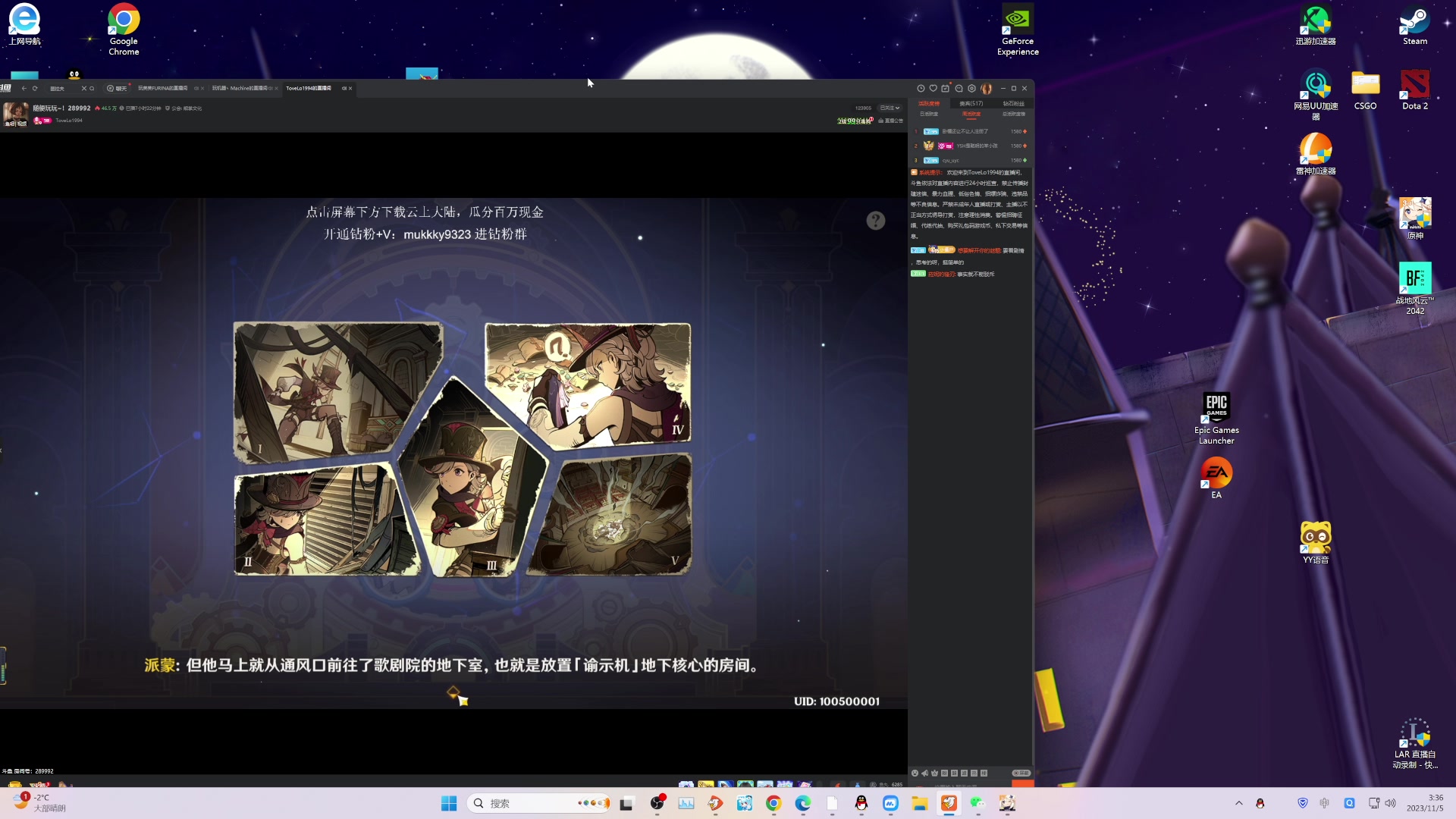The height and width of the screenshot is (819, 1456).
Task: Click help question mark in game
Action: tap(876, 221)
